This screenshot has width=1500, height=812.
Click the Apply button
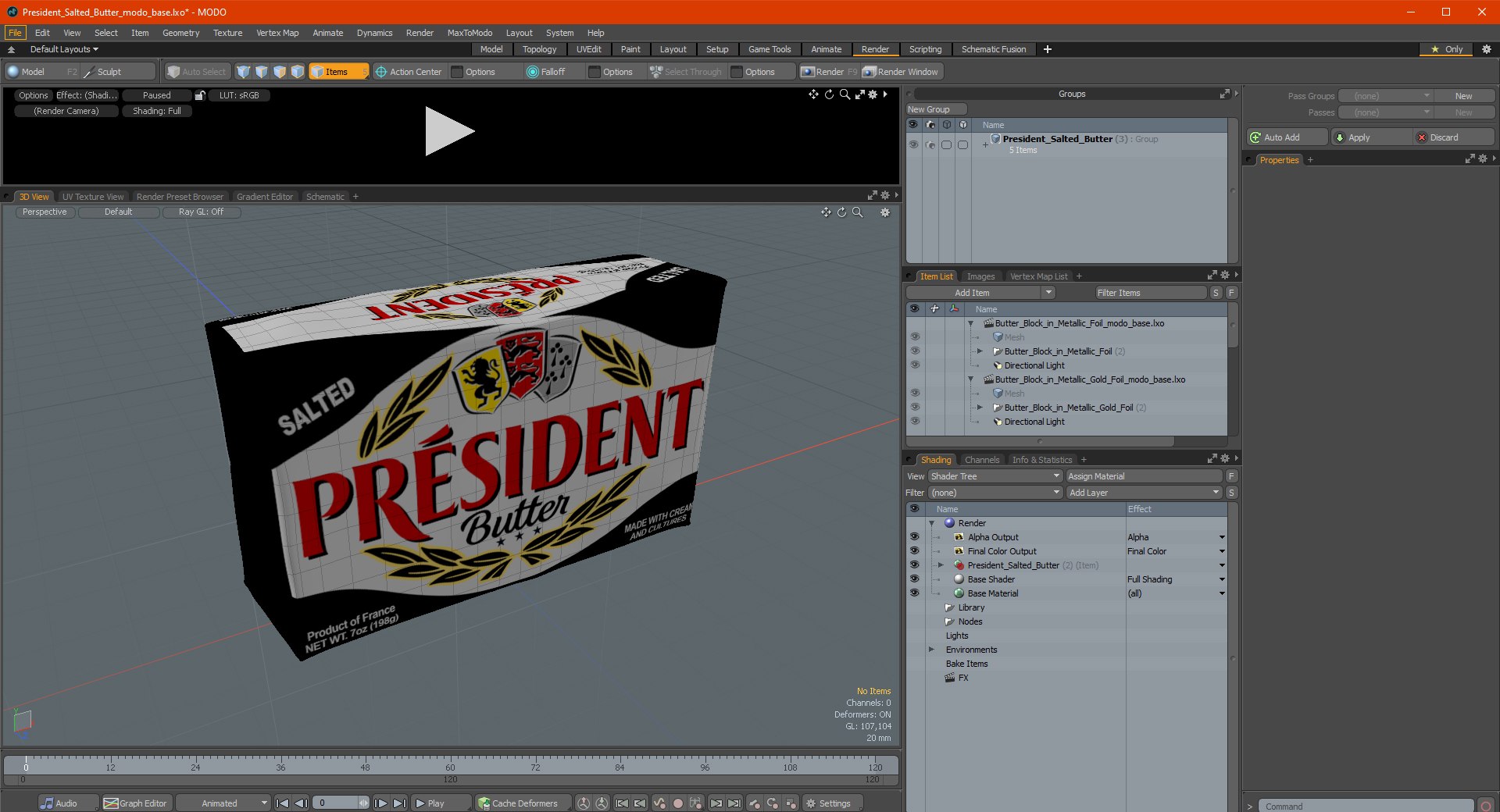point(1371,137)
